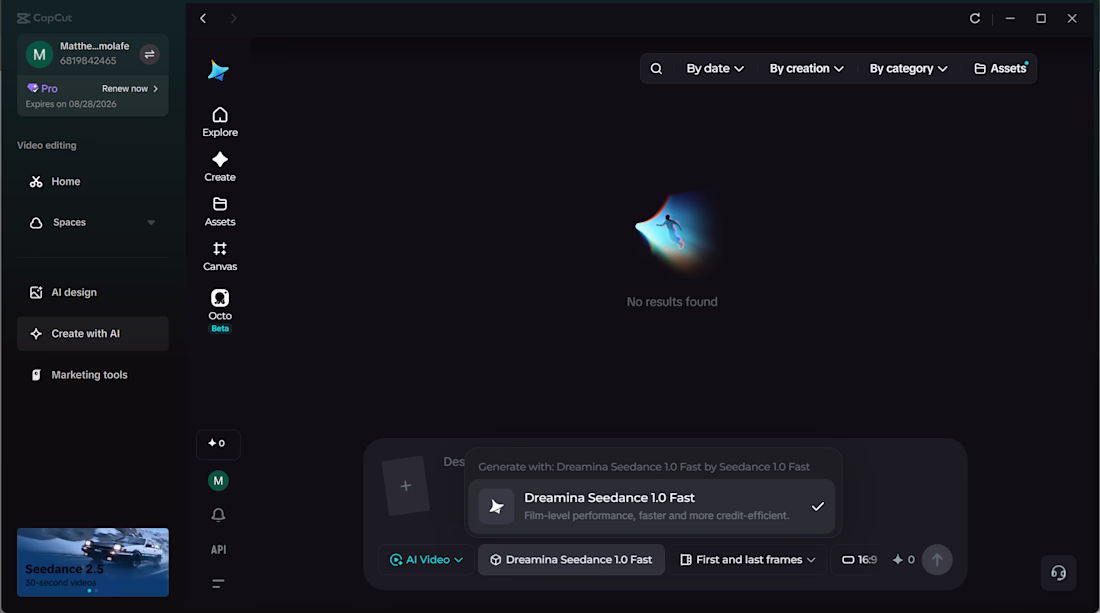
Task: Go to Explore in Dreamina sidebar
Action: point(220,122)
